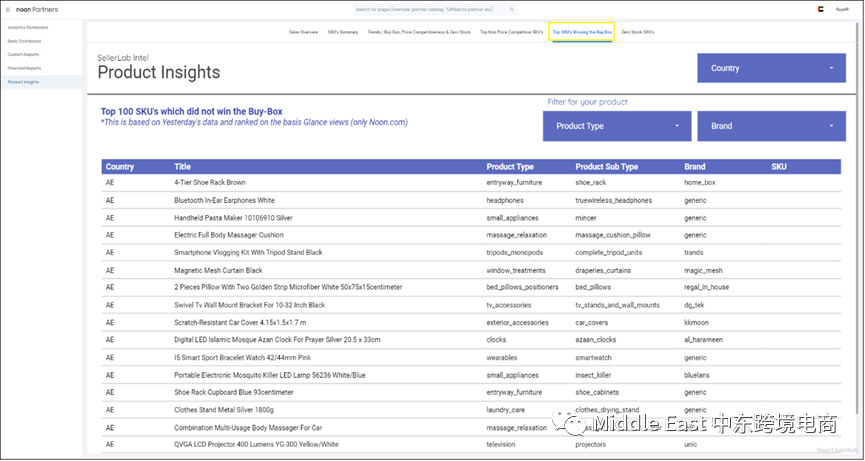Select I5 Smart Sport Bracelet Watch title

pyautogui.click(x=243, y=358)
